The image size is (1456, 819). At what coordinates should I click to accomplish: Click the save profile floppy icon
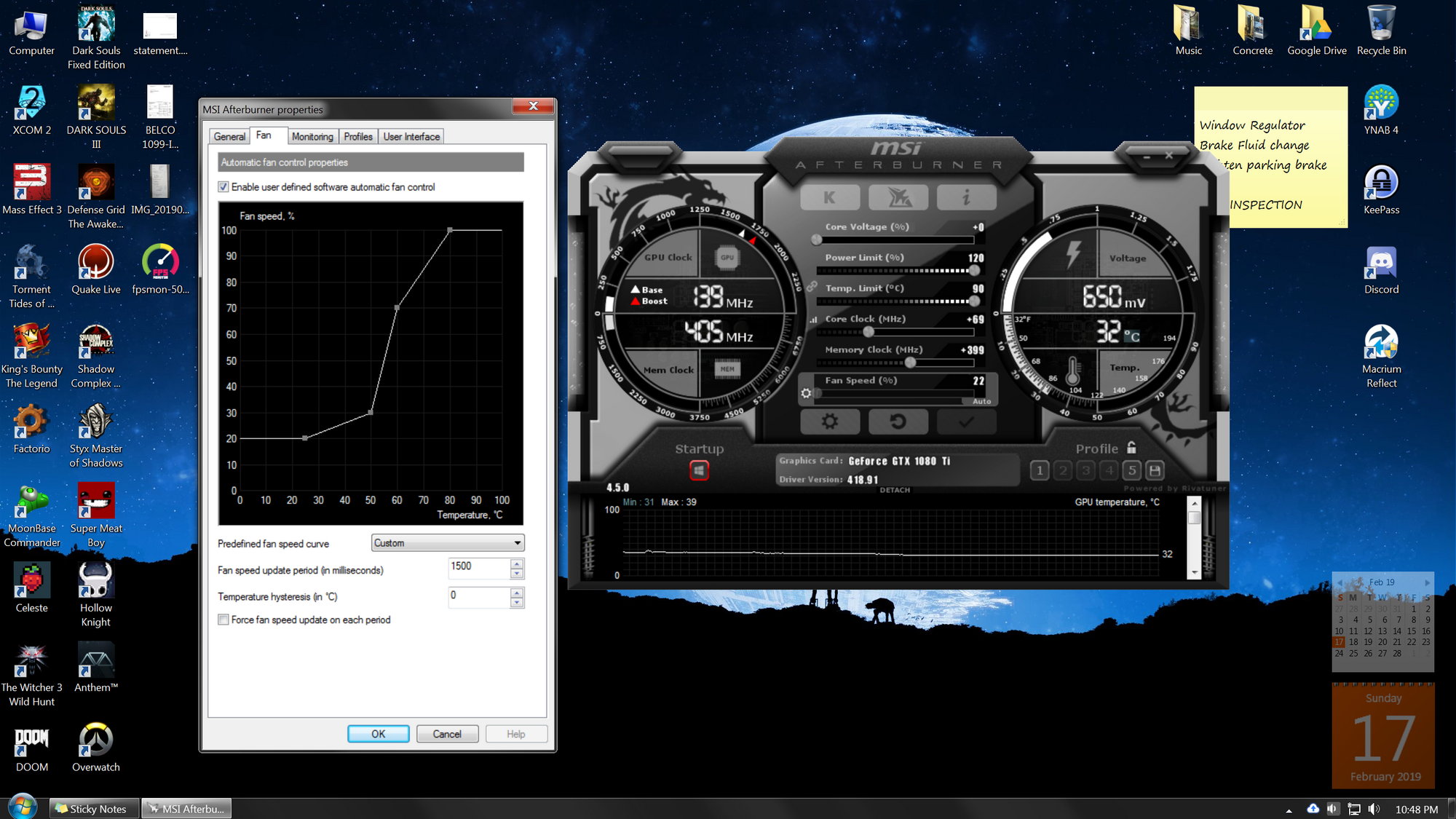[x=1155, y=470]
